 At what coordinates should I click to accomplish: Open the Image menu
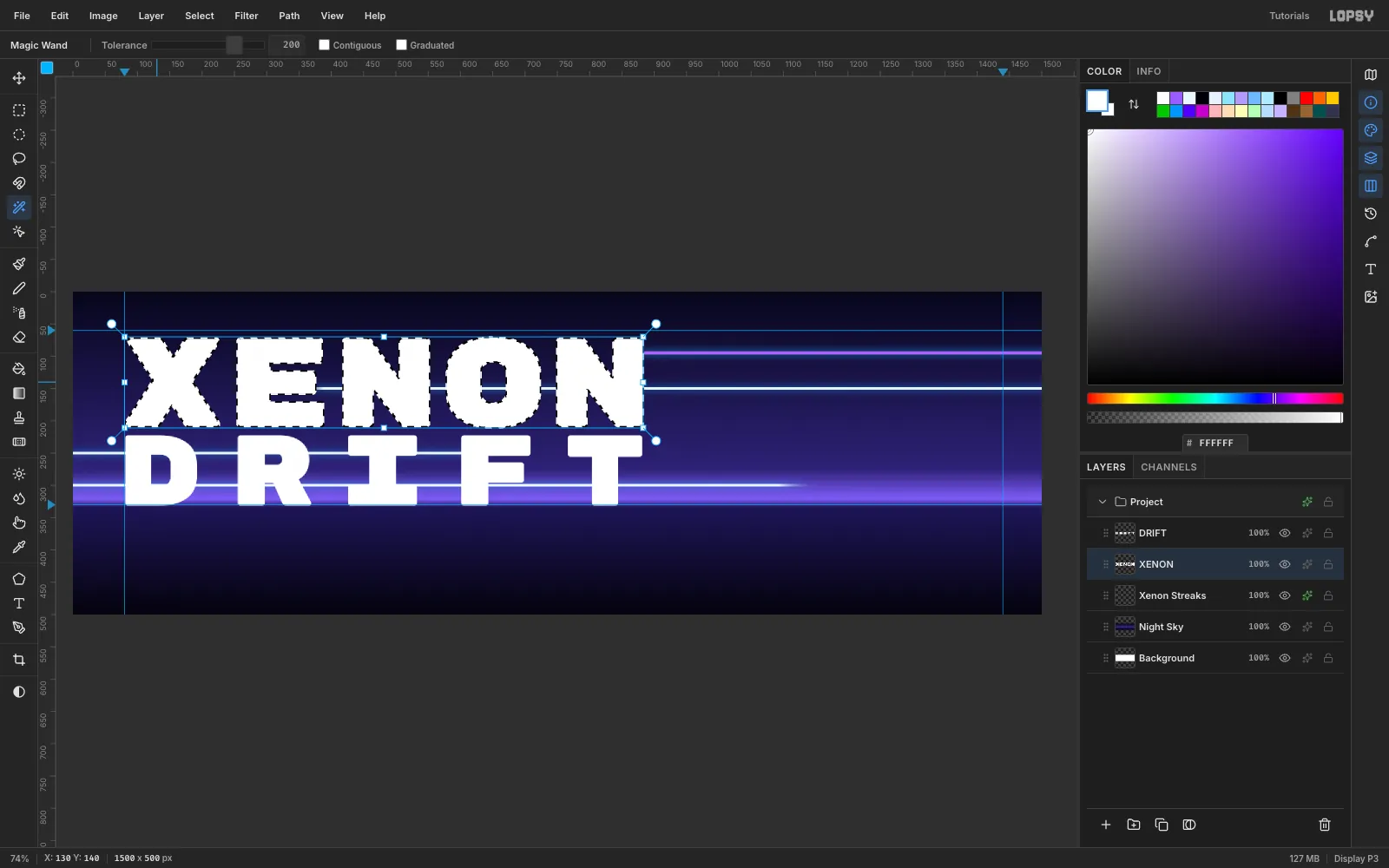click(103, 16)
